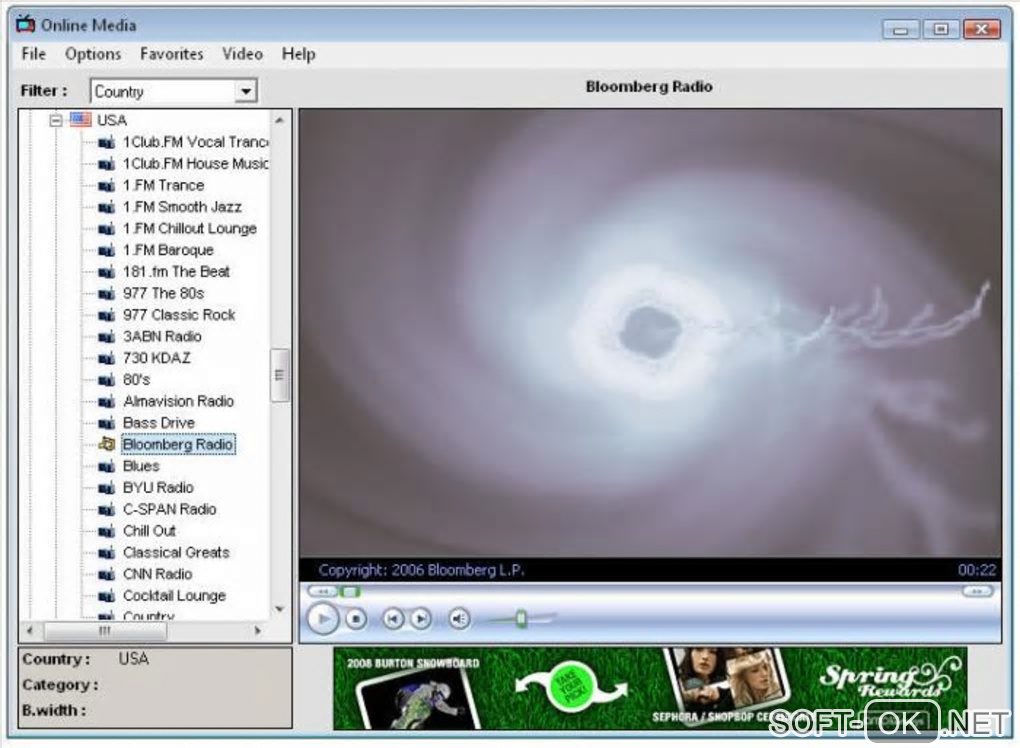Select Bass Drive station
The height and width of the screenshot is (748, 1020).
159,423
